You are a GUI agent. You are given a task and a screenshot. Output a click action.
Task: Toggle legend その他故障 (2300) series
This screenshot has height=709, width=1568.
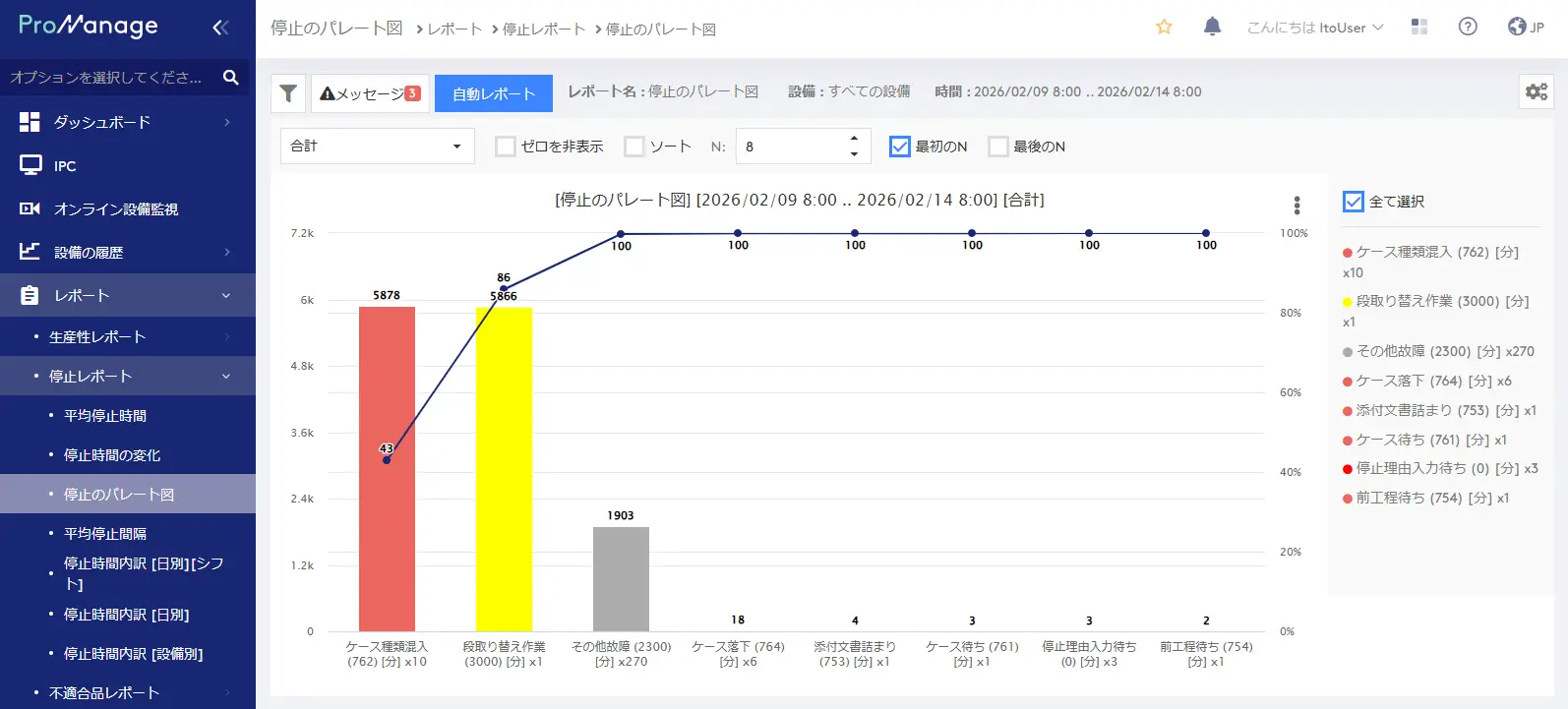click(x=1438, y=351)
